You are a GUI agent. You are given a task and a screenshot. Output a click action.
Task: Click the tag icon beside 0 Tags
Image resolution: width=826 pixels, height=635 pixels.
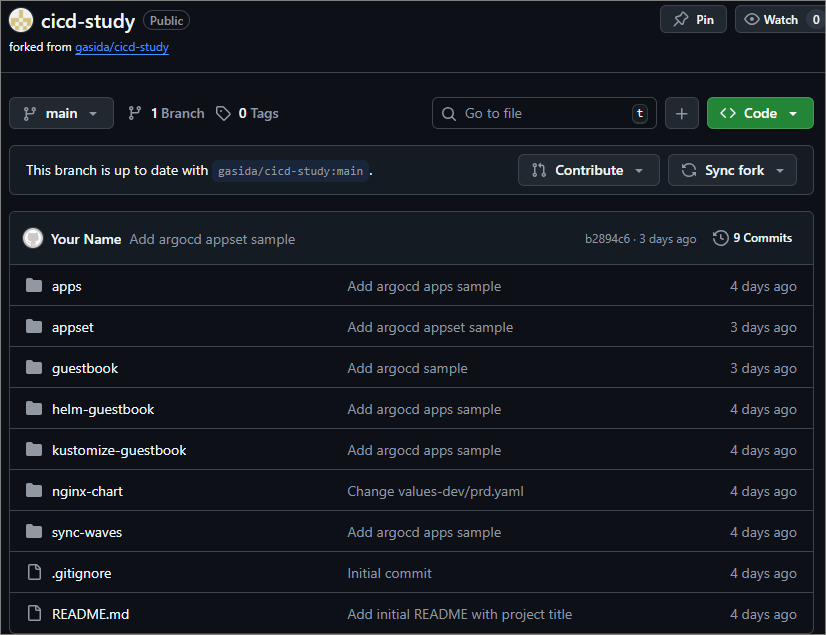(x=223, y=113)
